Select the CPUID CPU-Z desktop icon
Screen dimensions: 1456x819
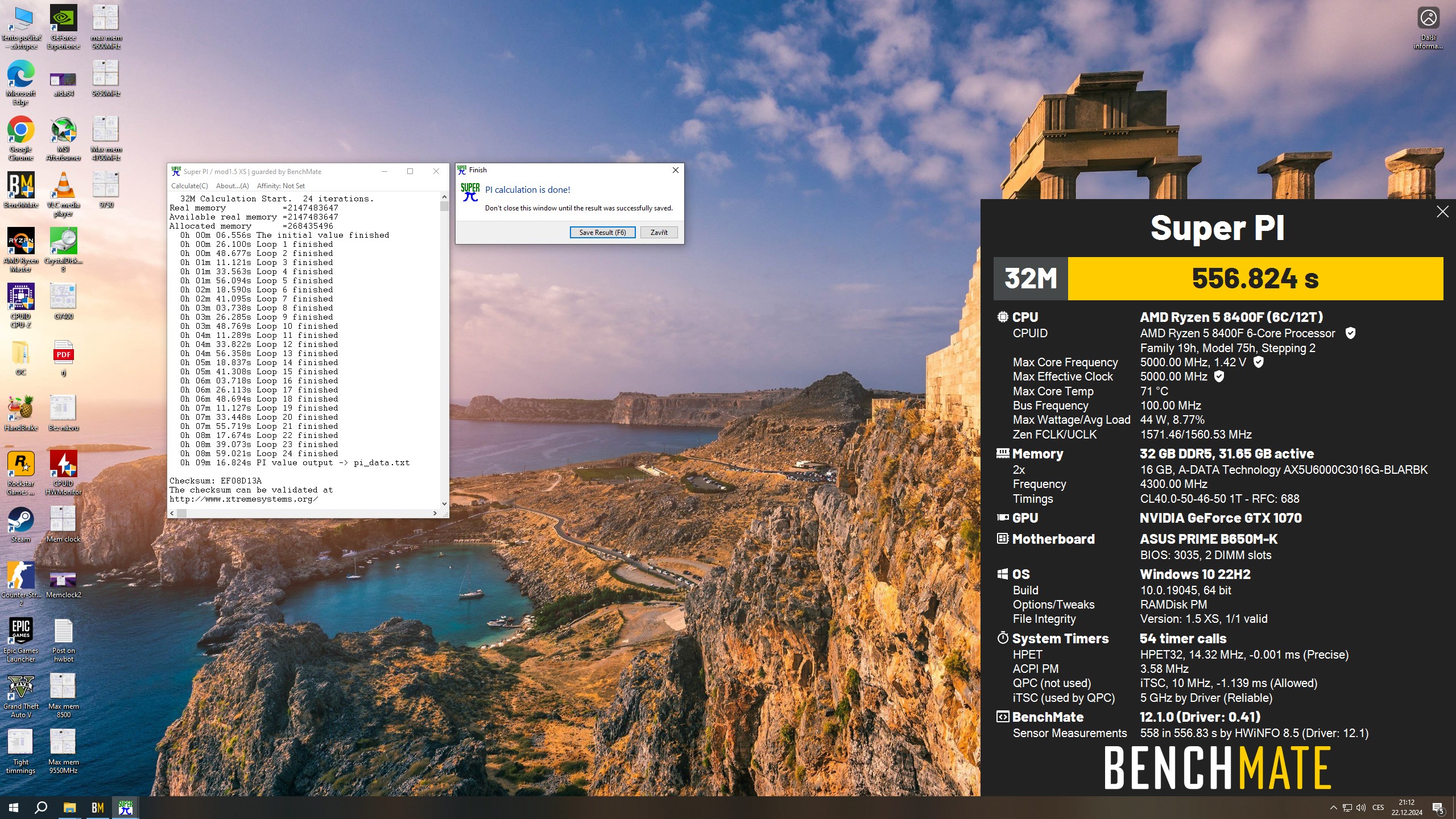click(21, 305)
